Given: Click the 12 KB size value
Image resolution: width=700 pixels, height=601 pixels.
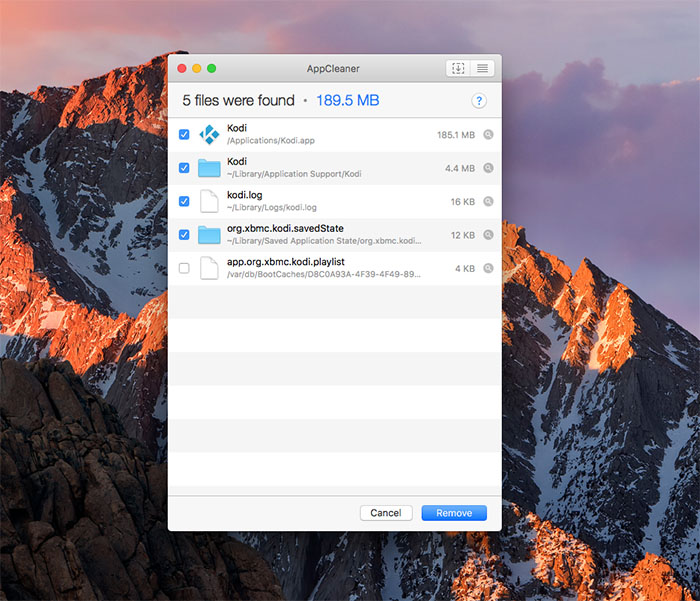Looking at the screenshot, I should 462,235.
